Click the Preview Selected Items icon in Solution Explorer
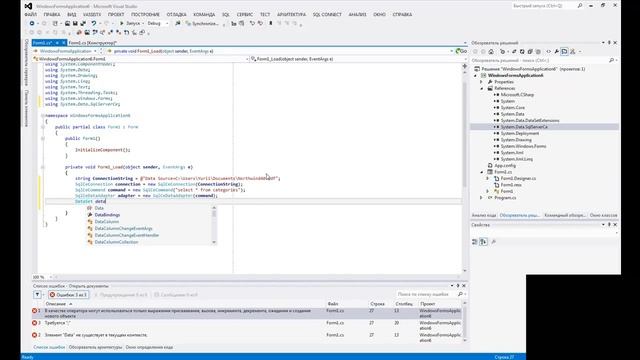Screen dimensions: 640x360 [x=564, y=51]
